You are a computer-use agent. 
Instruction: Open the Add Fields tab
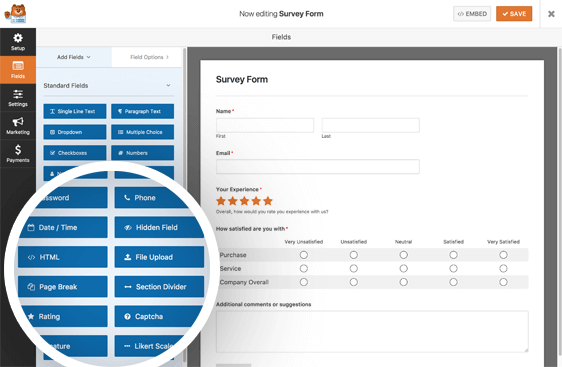coord(74,57)
